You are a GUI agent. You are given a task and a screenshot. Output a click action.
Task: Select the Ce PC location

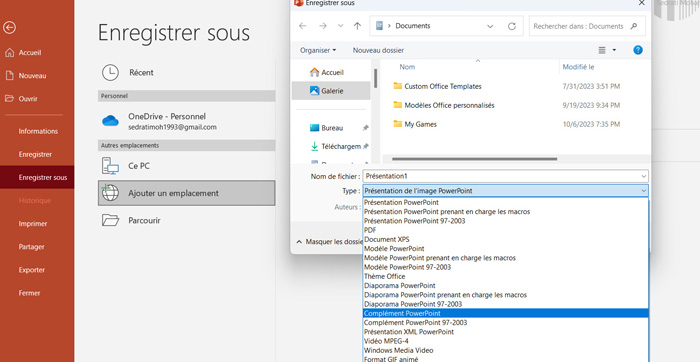(x=186, y=166)
